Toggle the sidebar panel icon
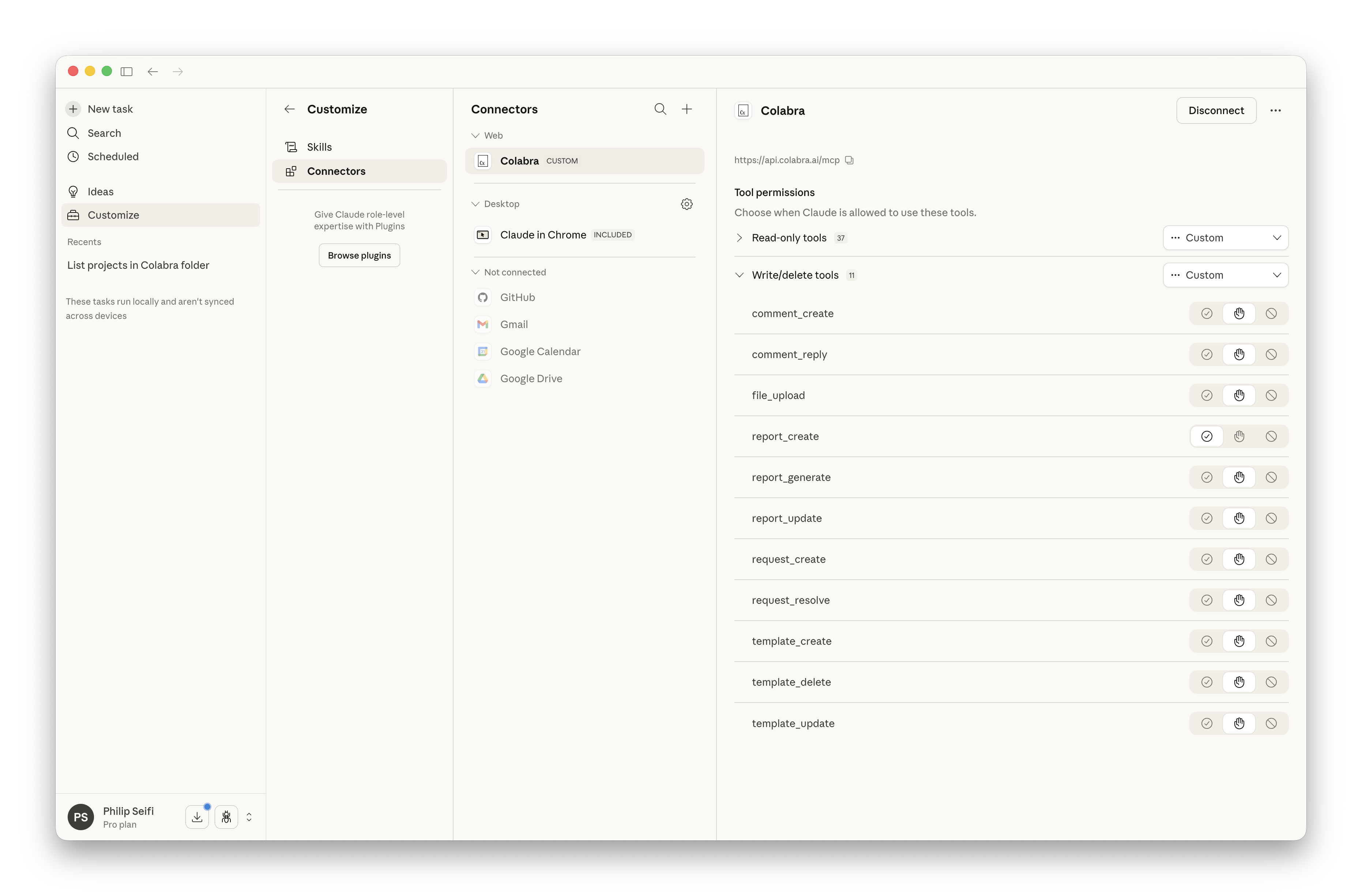This screenshot has width=1362, height=896. [x=127, y=72]
